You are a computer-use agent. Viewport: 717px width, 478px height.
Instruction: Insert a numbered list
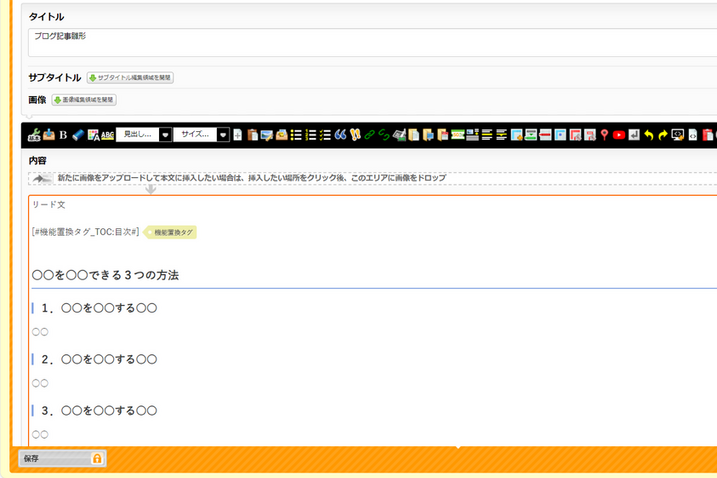(311, 134)
